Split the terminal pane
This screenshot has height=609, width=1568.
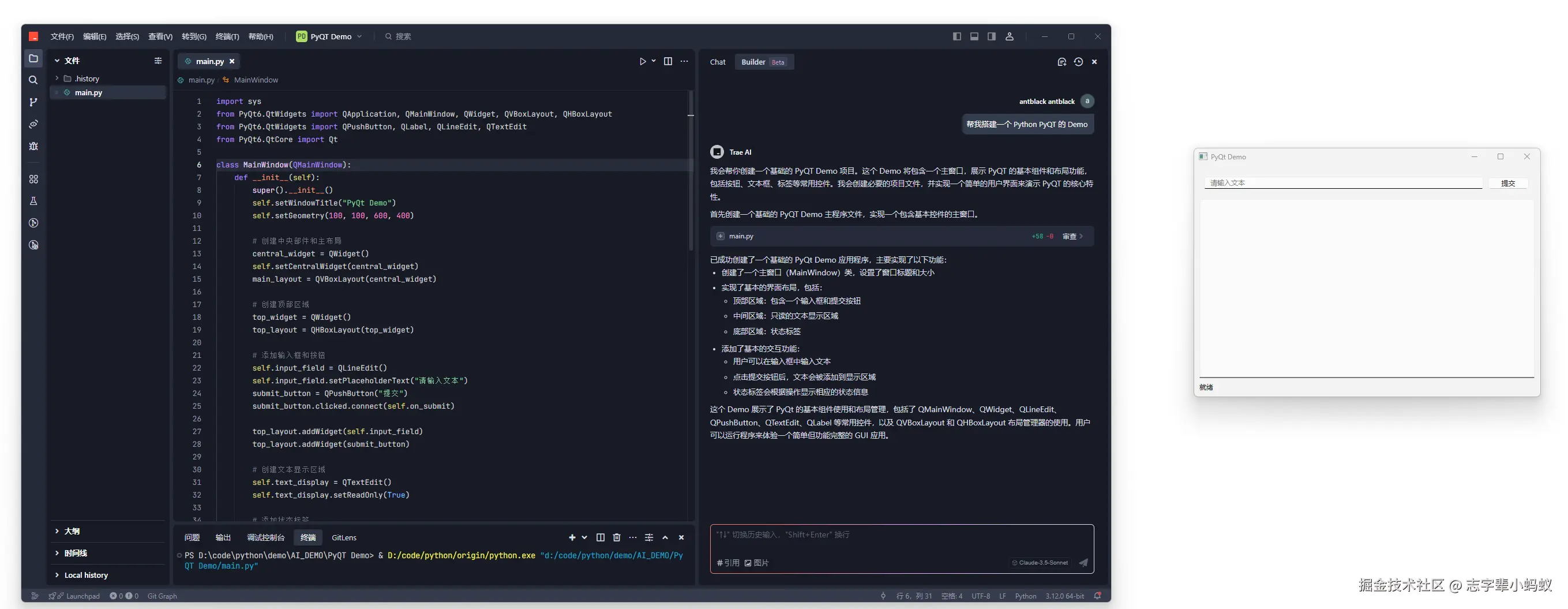click(x=600, y=538)
